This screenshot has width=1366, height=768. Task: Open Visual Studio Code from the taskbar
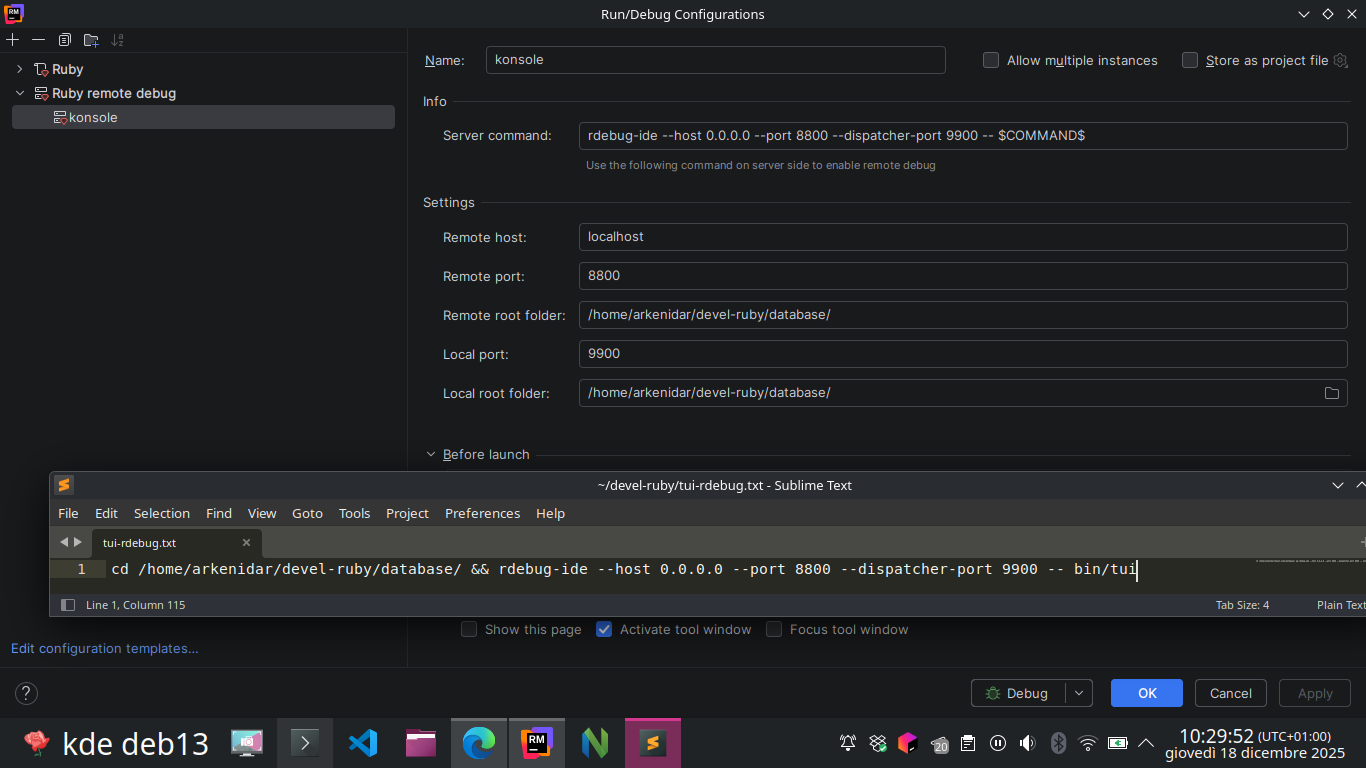coord(363,743)
